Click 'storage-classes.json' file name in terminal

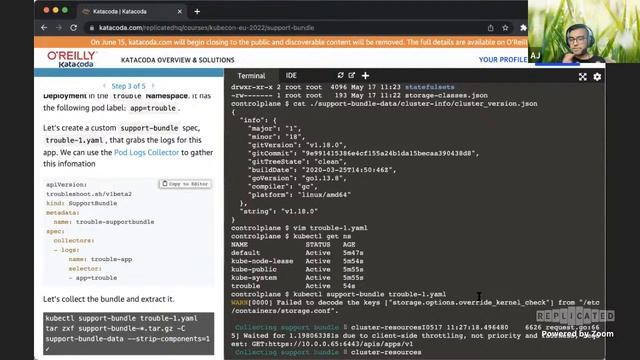tap(446, 95)
